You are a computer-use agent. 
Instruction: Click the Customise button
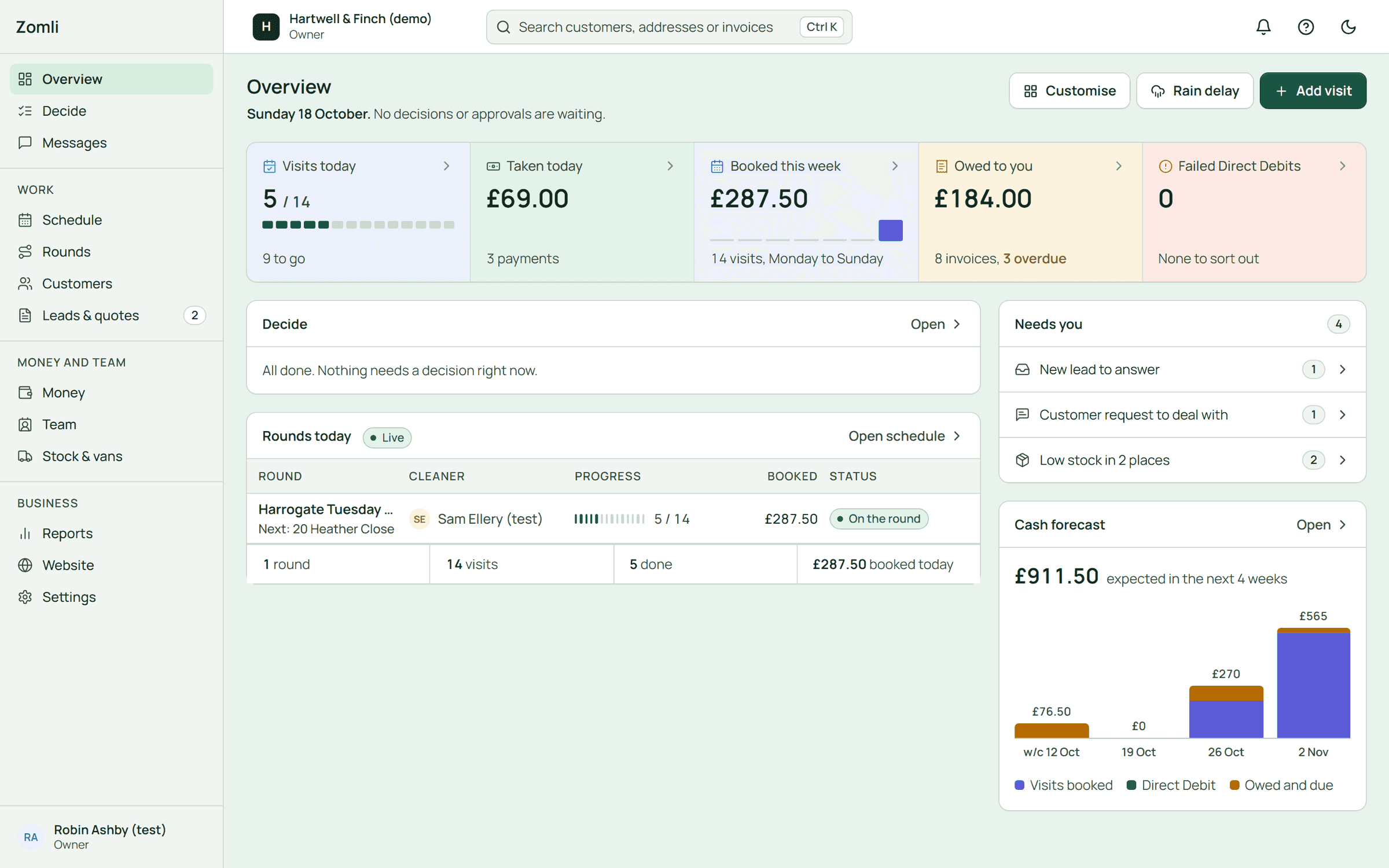(x=1069, y=91)
